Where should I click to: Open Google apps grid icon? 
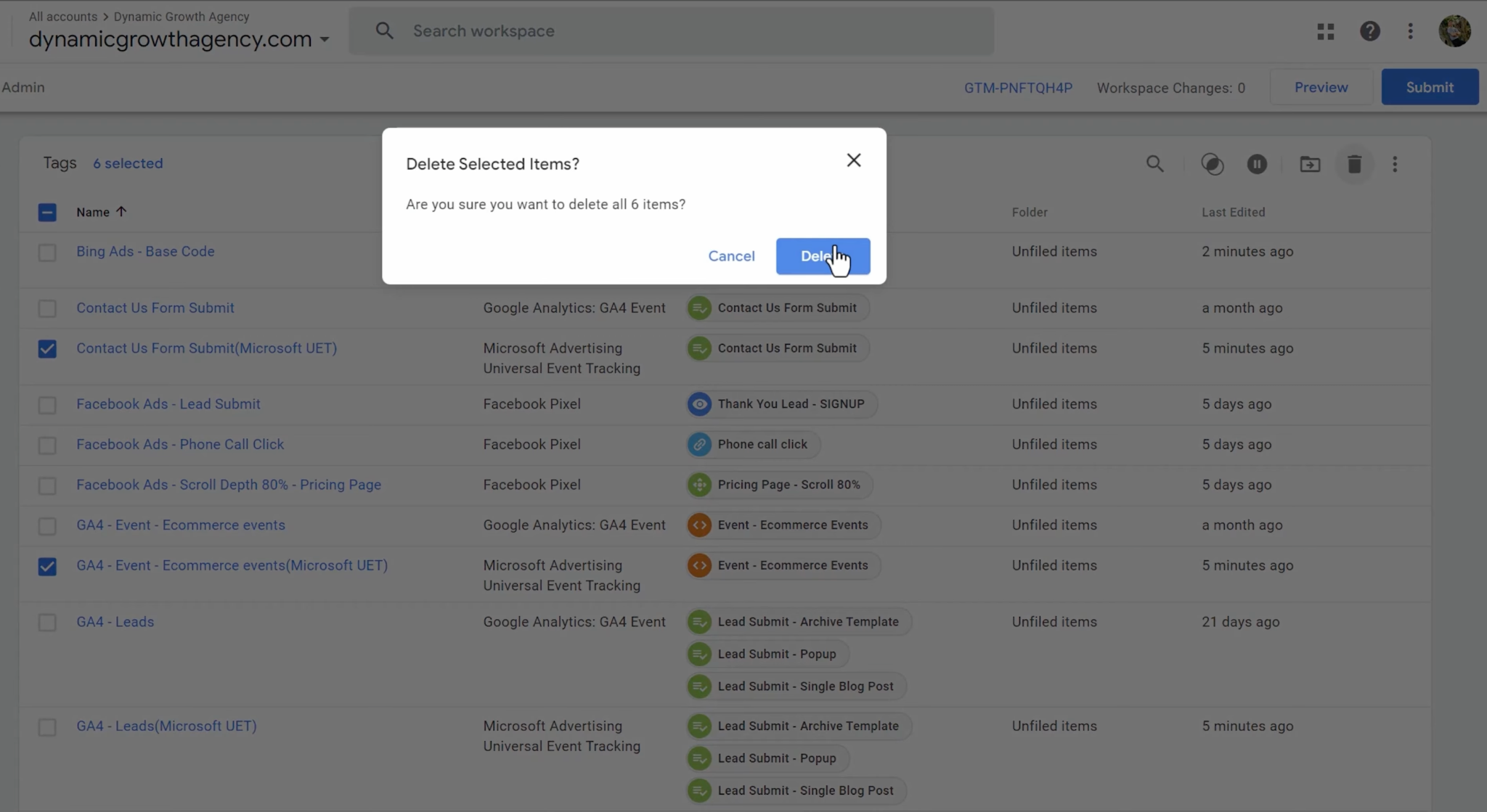(x=1326, y=31)
